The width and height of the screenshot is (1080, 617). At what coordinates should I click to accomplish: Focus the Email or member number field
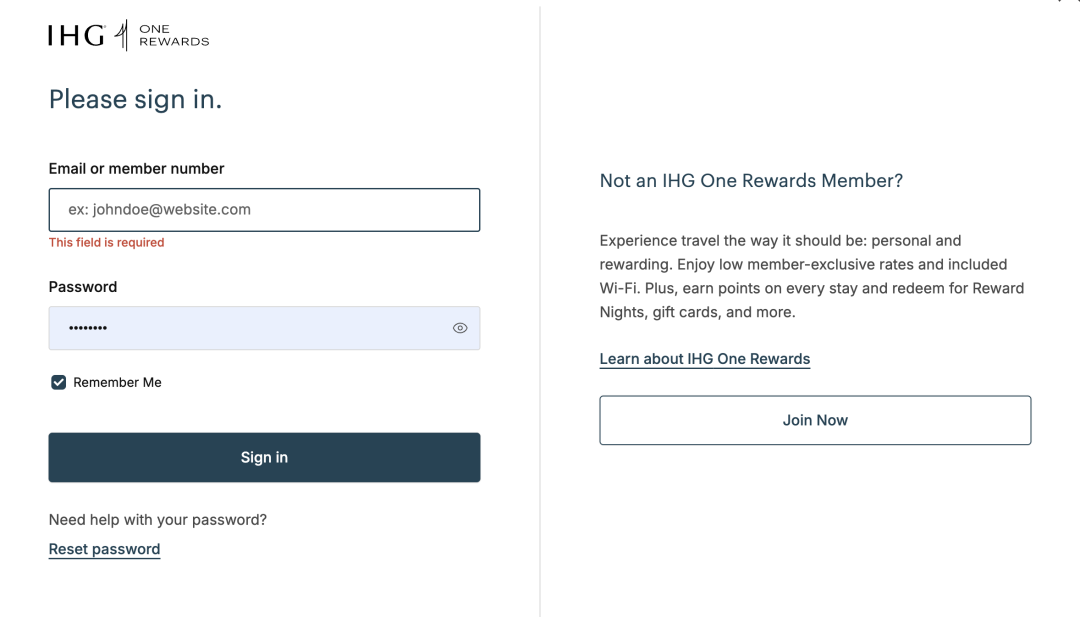point(264,209)
